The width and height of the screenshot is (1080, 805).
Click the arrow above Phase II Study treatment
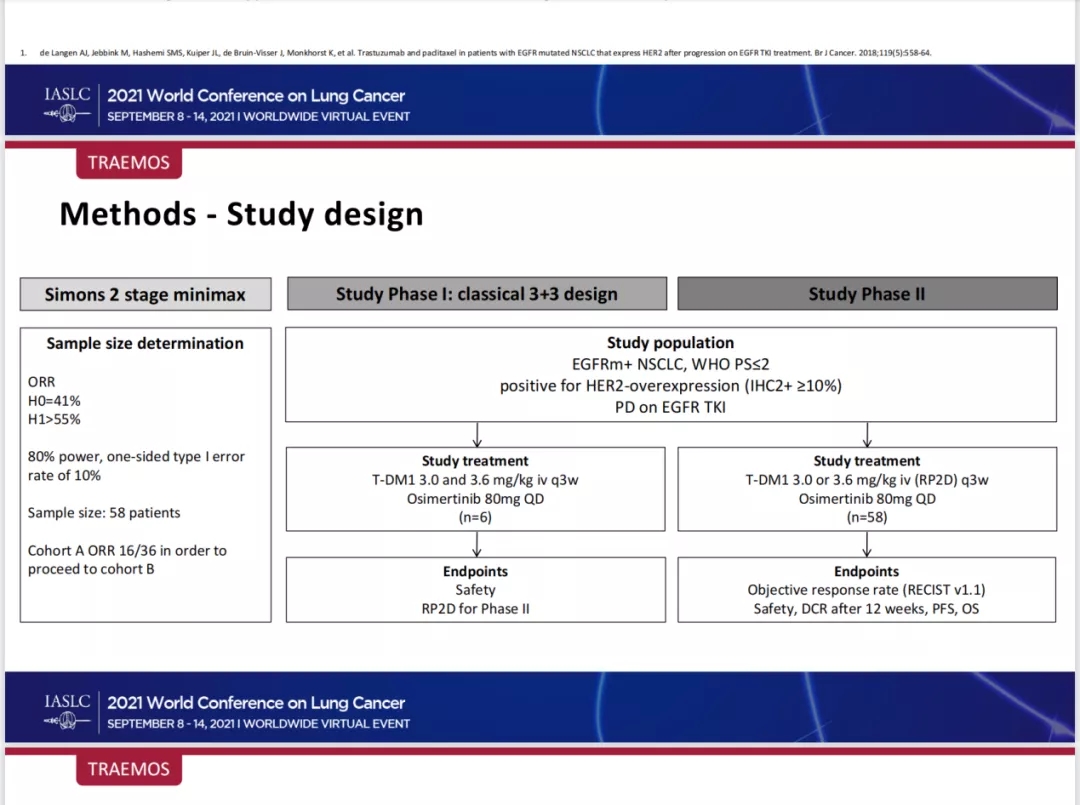[866, 434]
